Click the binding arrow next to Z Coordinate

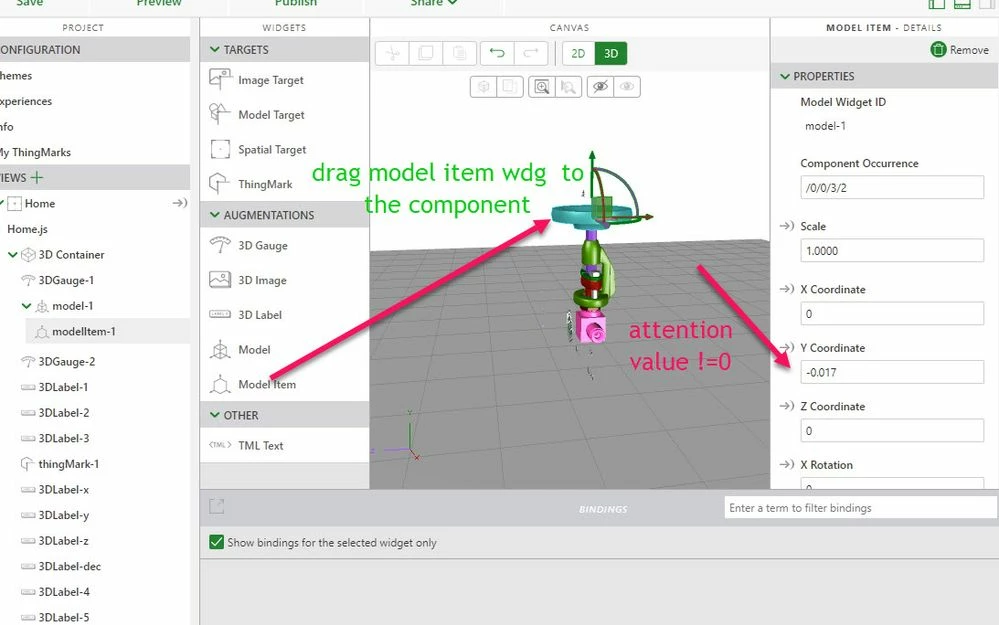tap(787, 406)
